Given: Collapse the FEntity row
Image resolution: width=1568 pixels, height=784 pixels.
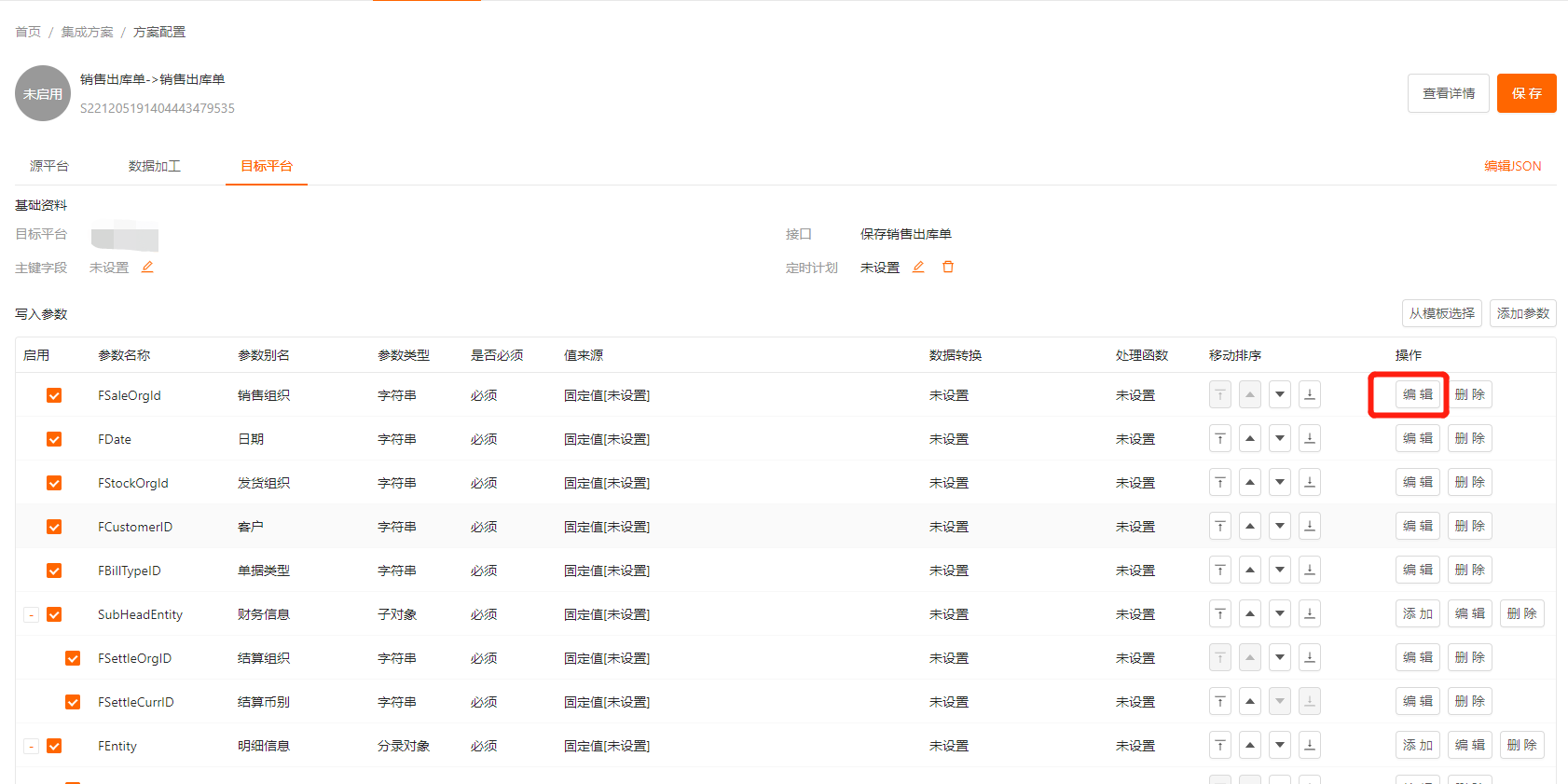Looking at the screenshot, I should click(x=32, y=747).
